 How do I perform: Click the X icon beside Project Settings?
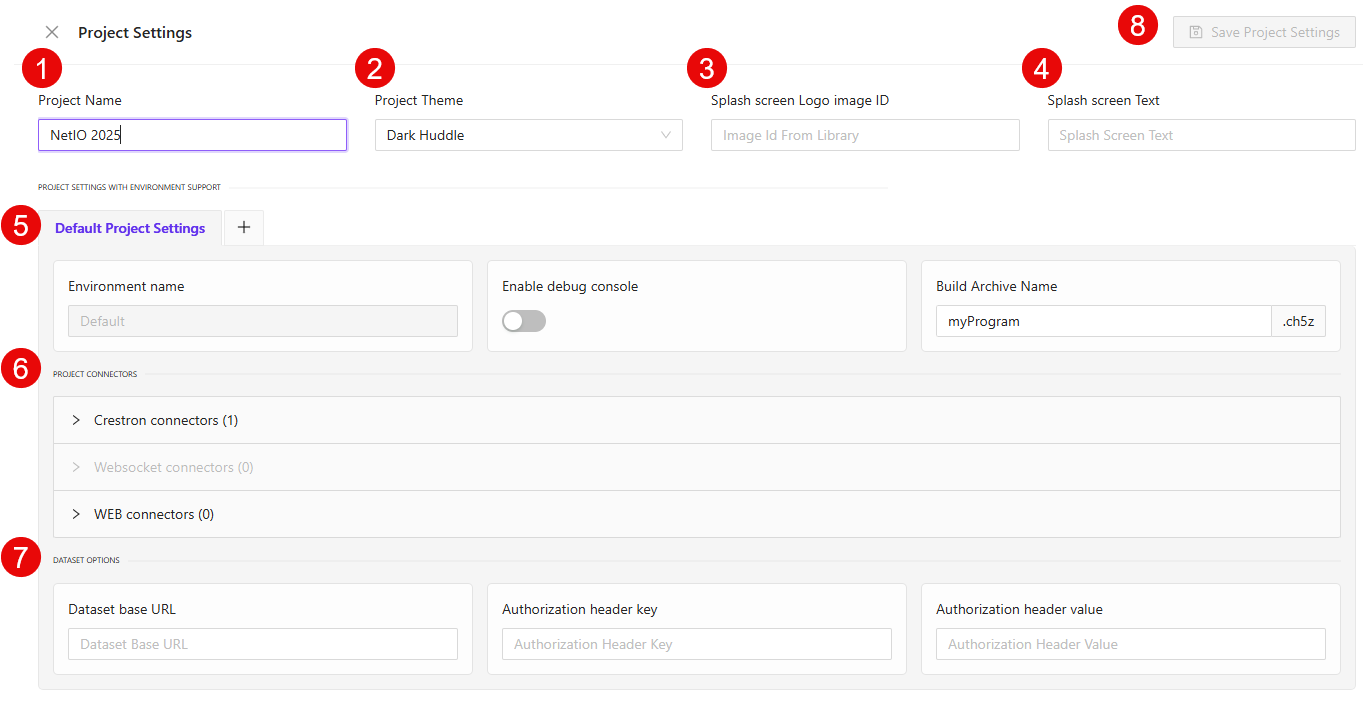coord(51,31)
